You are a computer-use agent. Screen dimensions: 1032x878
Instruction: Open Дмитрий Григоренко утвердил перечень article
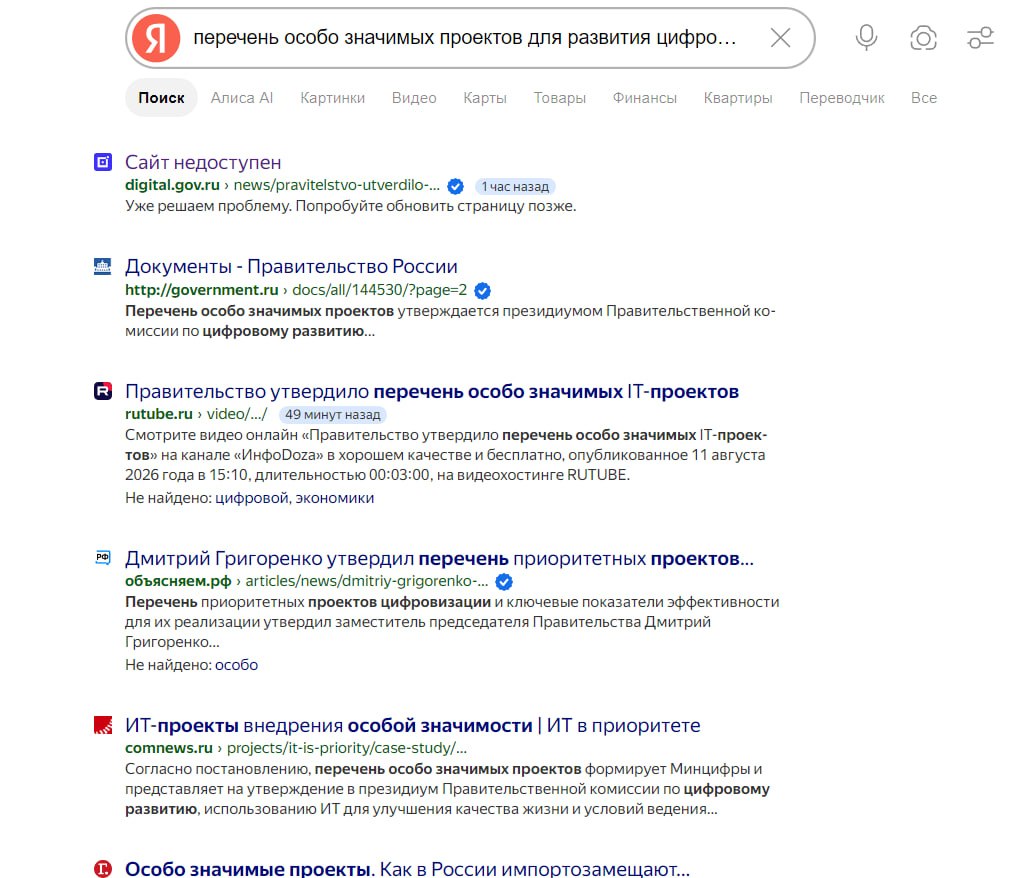click(439, 559)
